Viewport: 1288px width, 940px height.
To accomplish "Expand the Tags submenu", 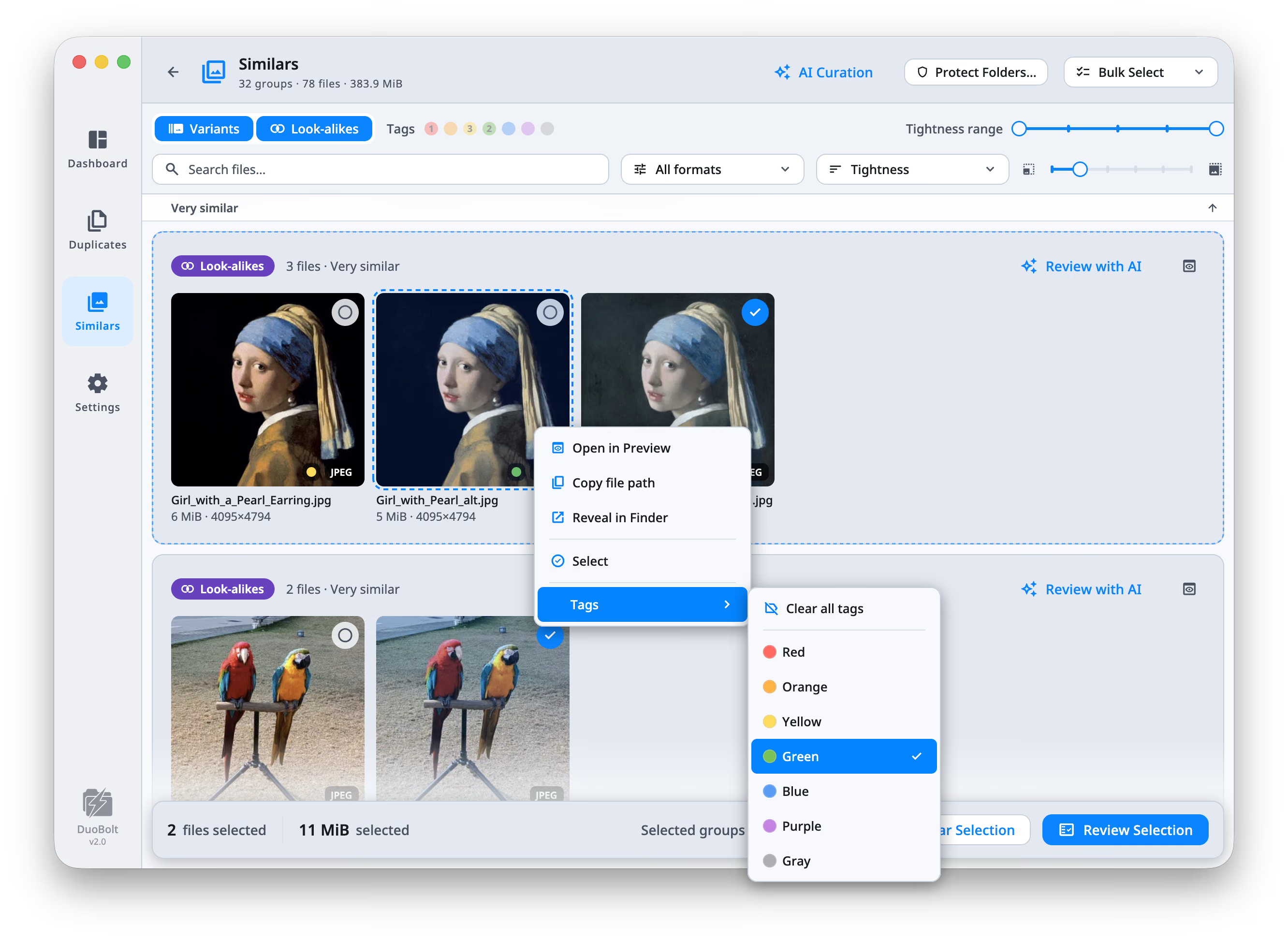I will coord(642,605).
